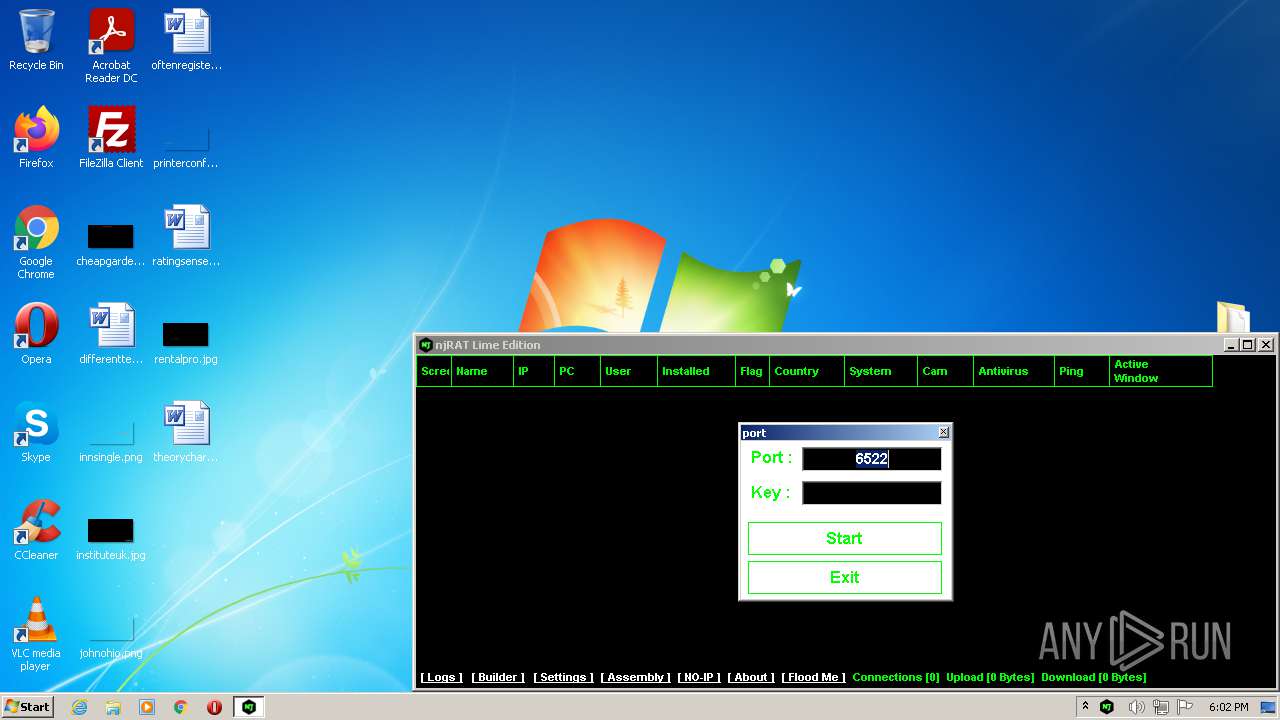Maximize the njRAT Lime Edition window
This screenshot has width=1280, height=720.
1247,345
